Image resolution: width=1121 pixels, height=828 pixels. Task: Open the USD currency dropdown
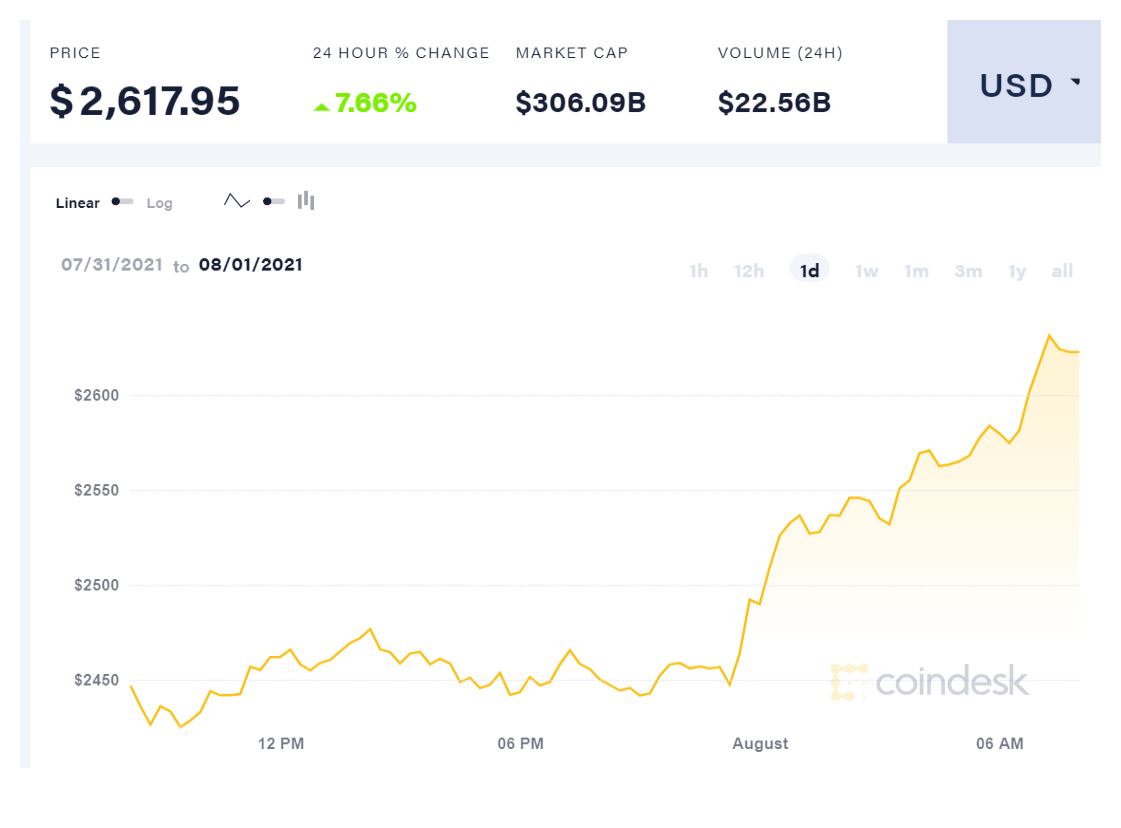point(1023,86)
